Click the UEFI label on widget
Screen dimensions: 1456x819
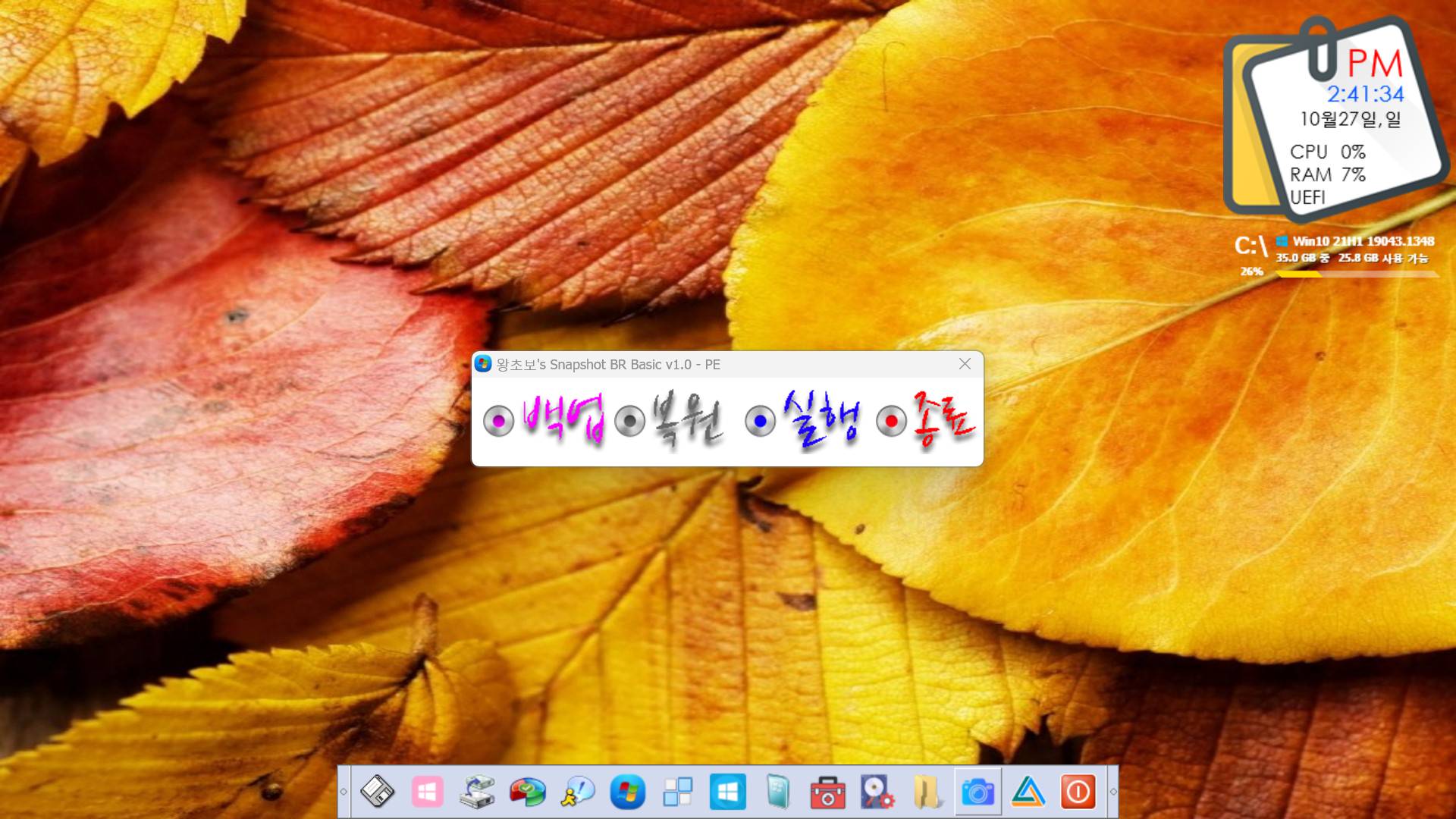(1308, 197)
